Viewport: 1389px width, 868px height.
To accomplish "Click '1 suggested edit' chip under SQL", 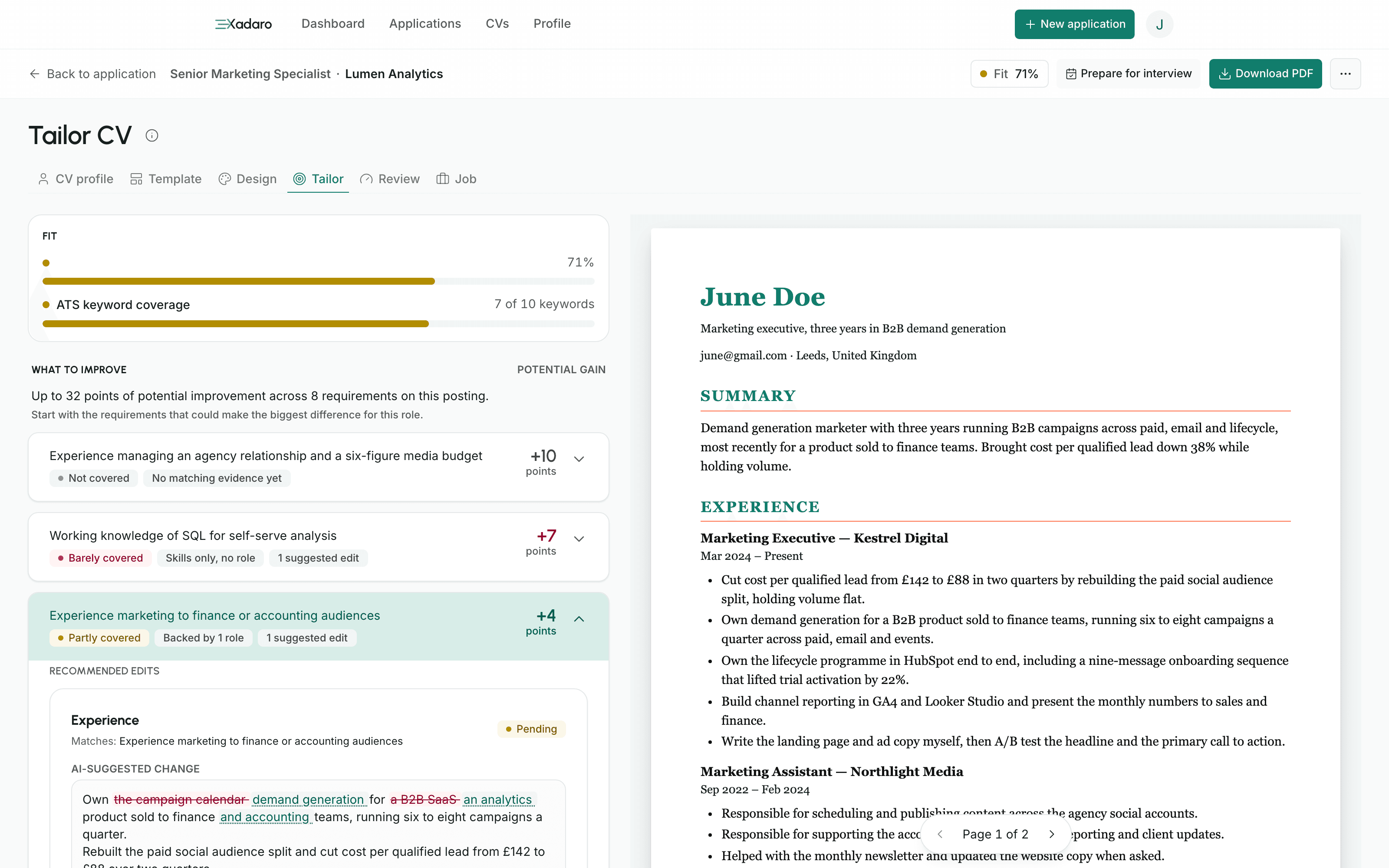I will pyautogui.click(x=319, y=558).
